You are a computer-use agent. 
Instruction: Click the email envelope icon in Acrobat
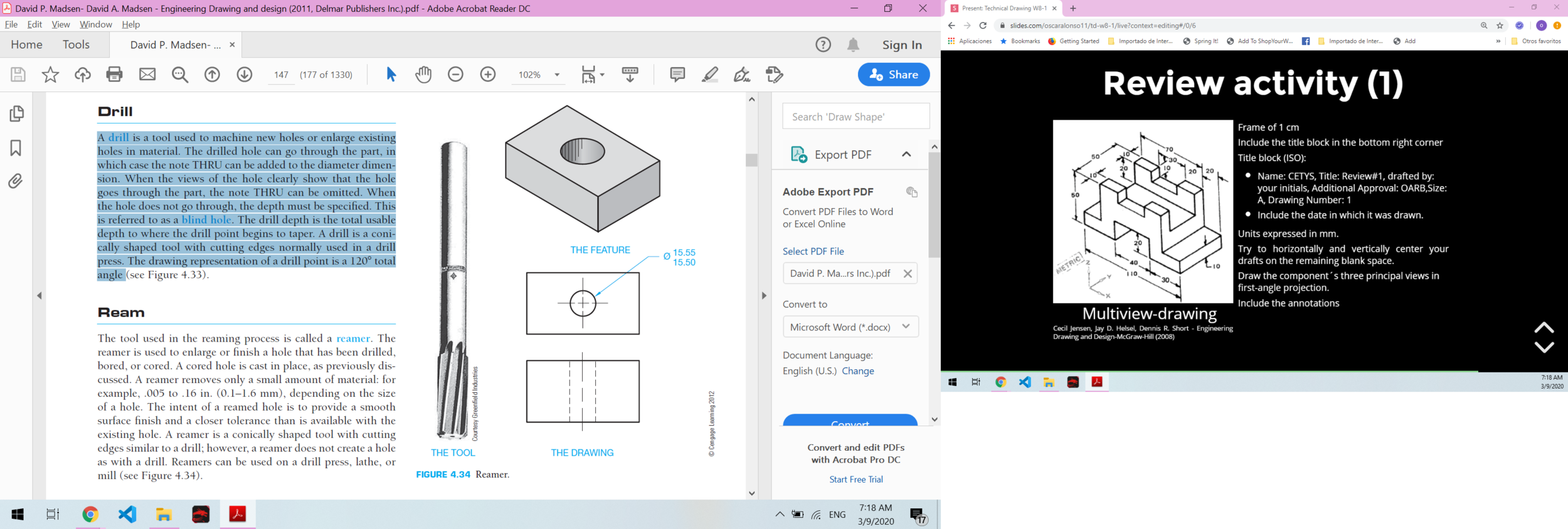(x=147, y=75)
